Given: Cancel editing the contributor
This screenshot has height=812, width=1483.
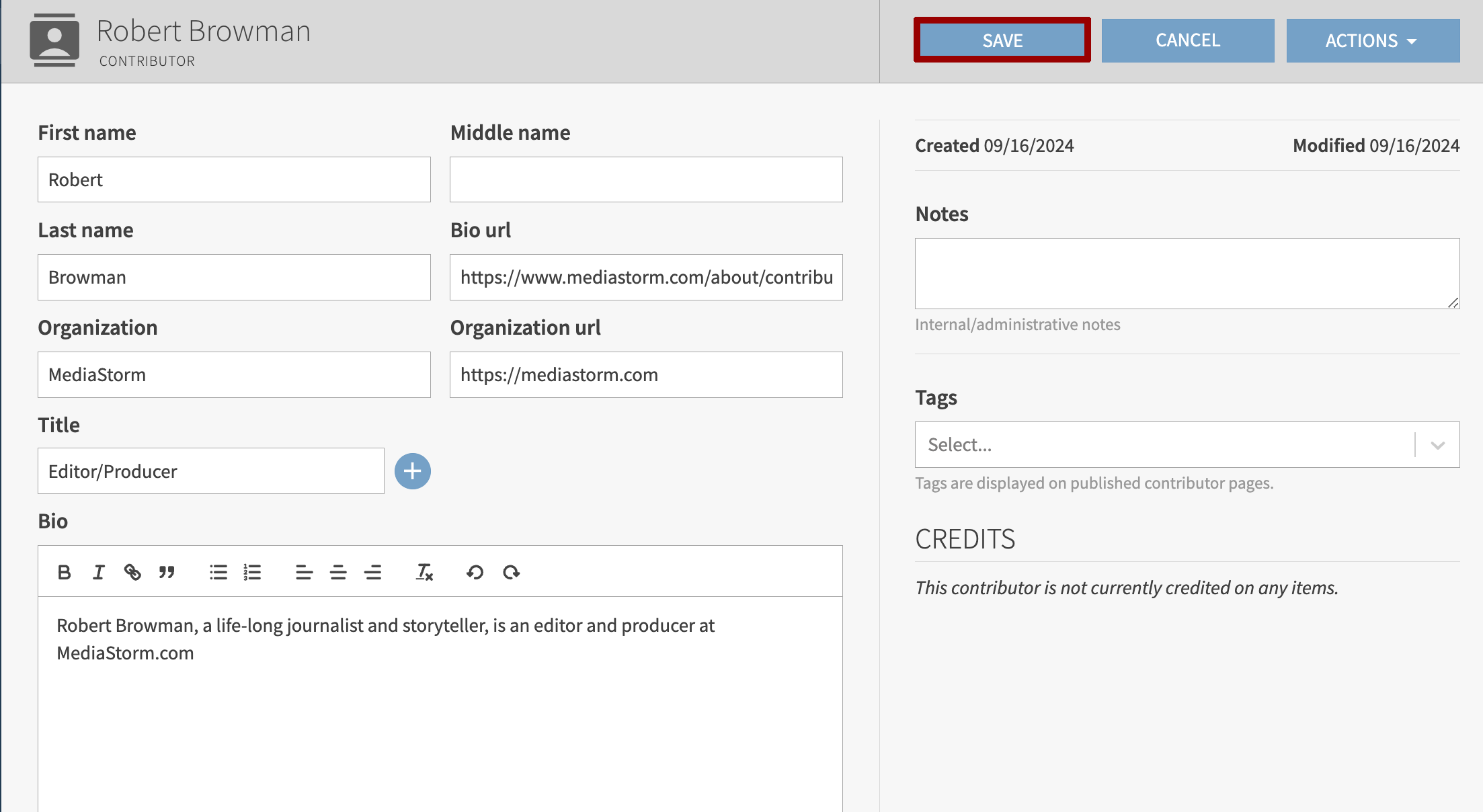Looking at the screenshot, I should (1187, 40).
